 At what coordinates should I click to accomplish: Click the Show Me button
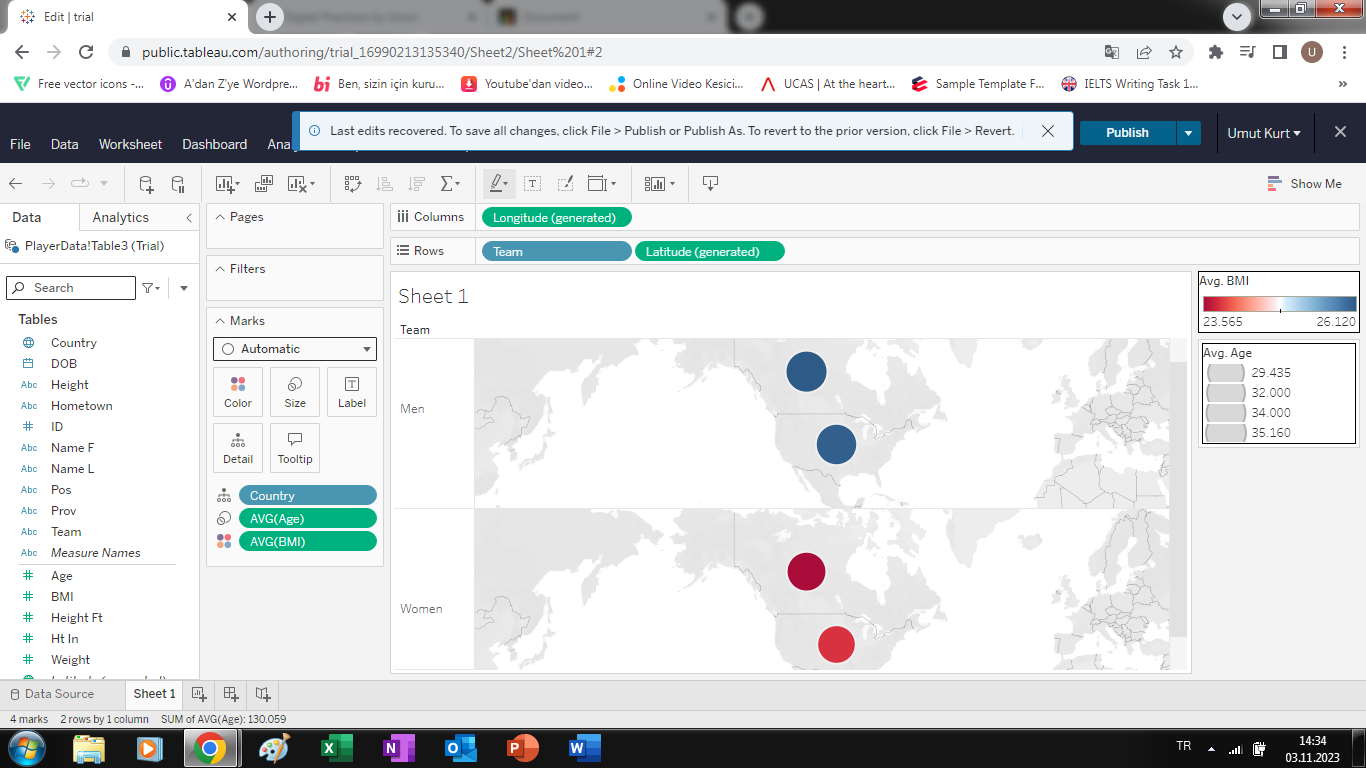(x=1305, y=184)
